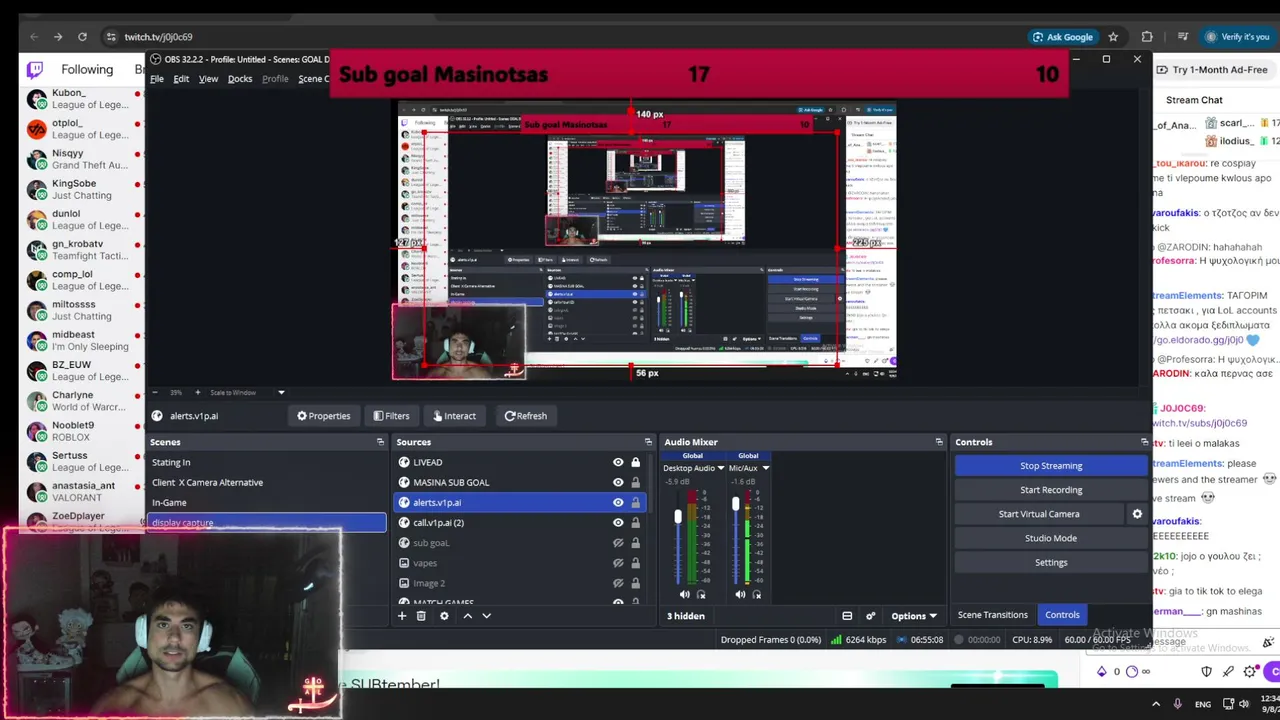Open the OBS View menu
The width and height of the screenshot is (1280, 720).
pyautogui.click(x=208, y=79)
